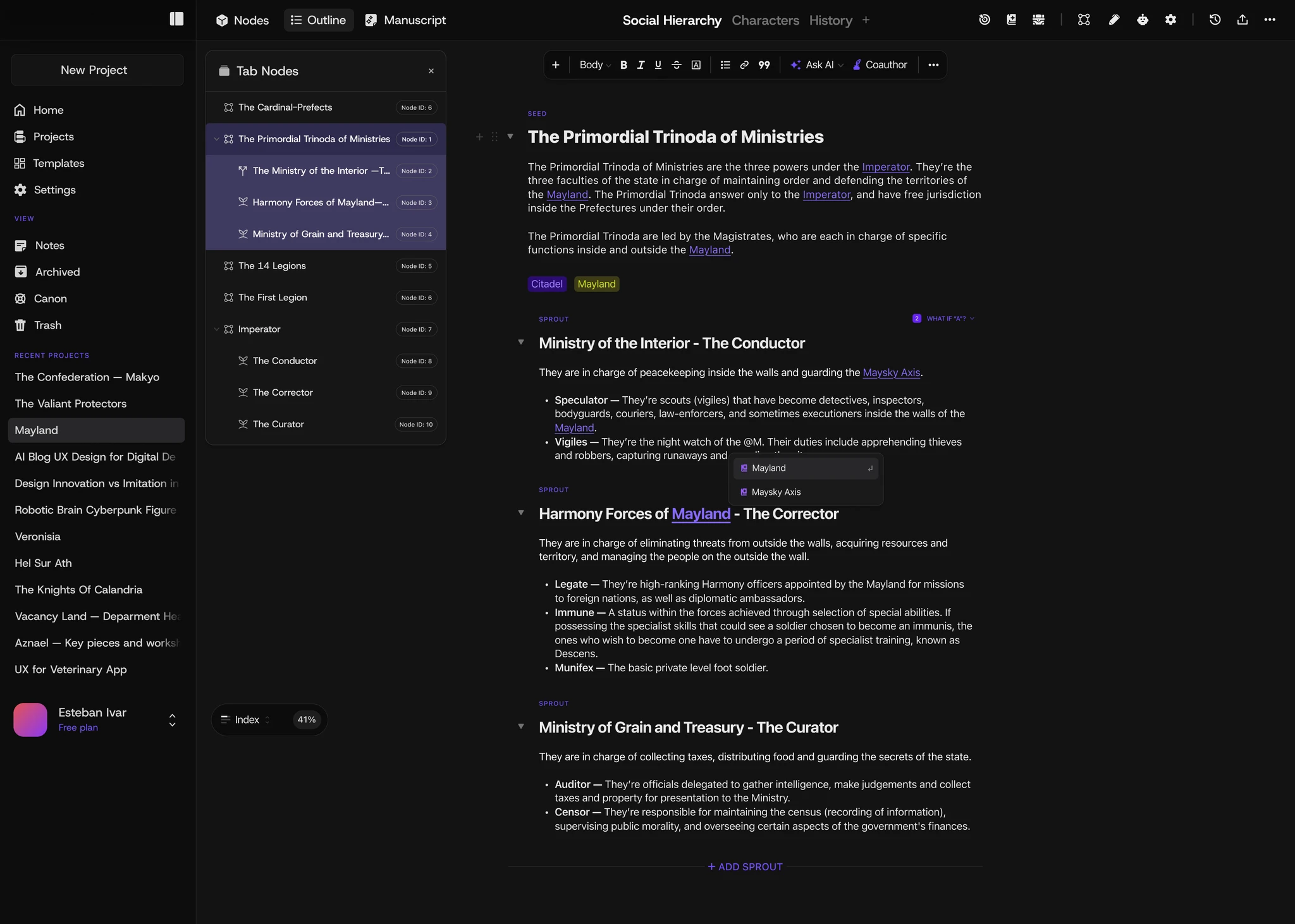Toggle underline formatting
This screenshot has width=1295, height=924.
point(658,65)
